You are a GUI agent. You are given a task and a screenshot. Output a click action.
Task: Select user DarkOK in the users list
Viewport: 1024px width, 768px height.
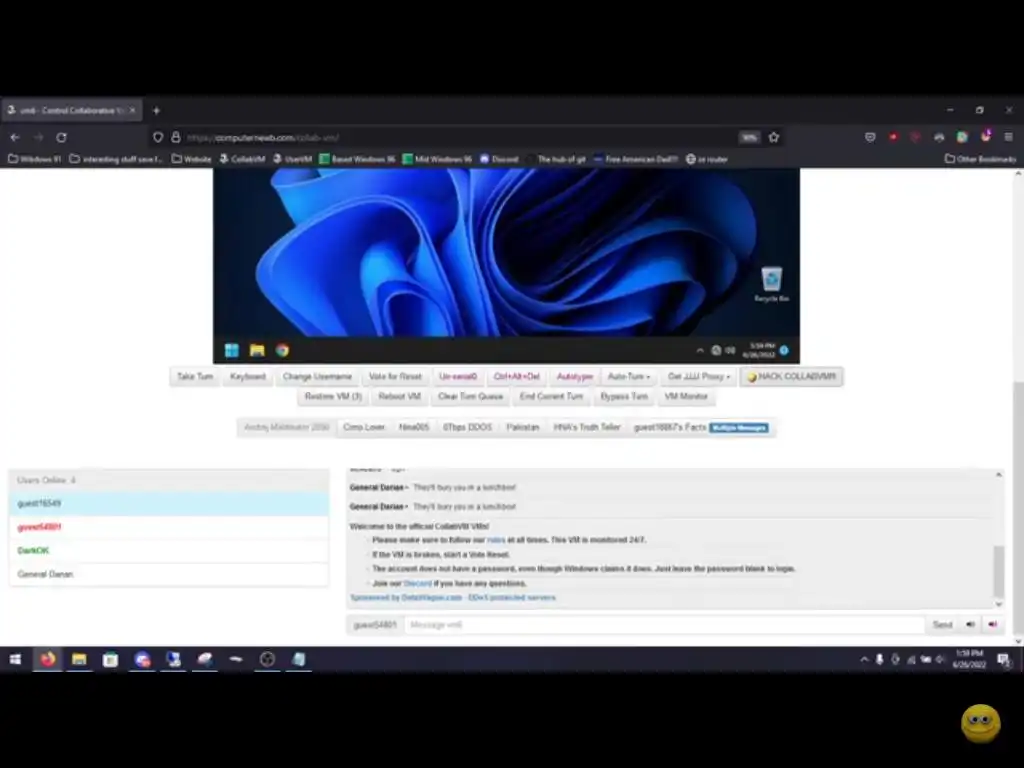click(x=168, y=551)
